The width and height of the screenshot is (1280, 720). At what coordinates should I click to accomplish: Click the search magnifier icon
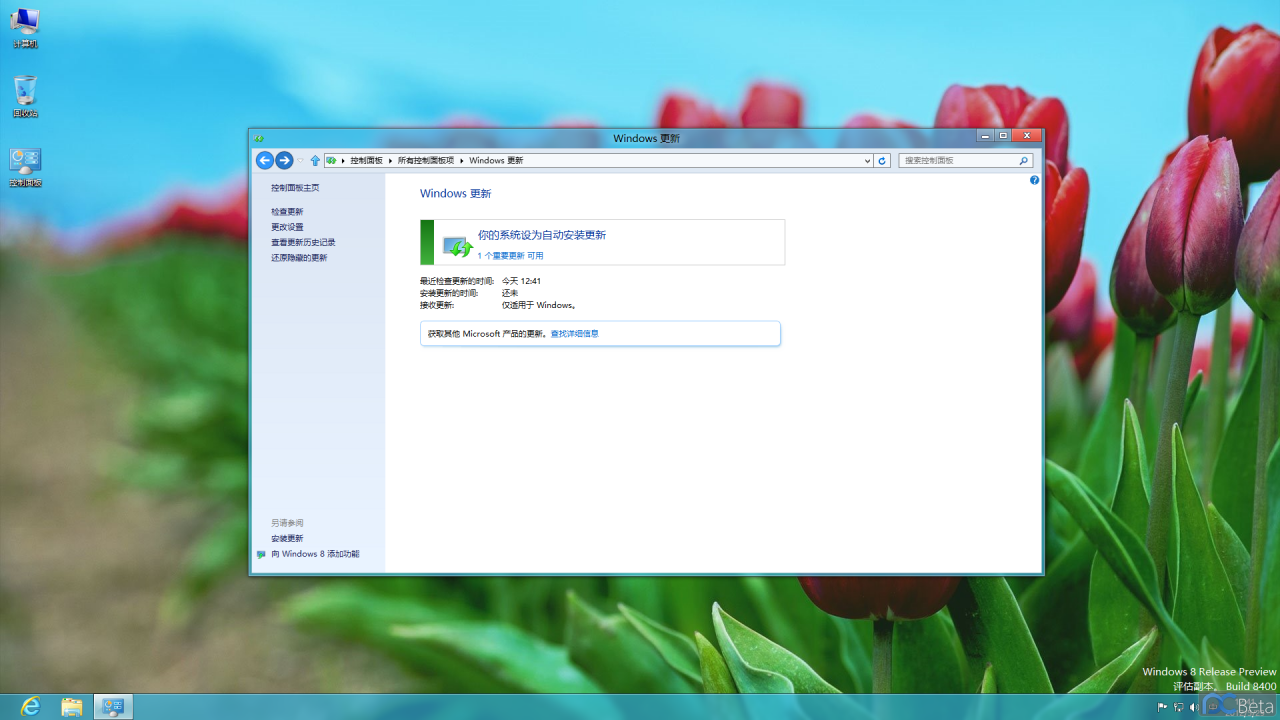tap(1024, 160)
